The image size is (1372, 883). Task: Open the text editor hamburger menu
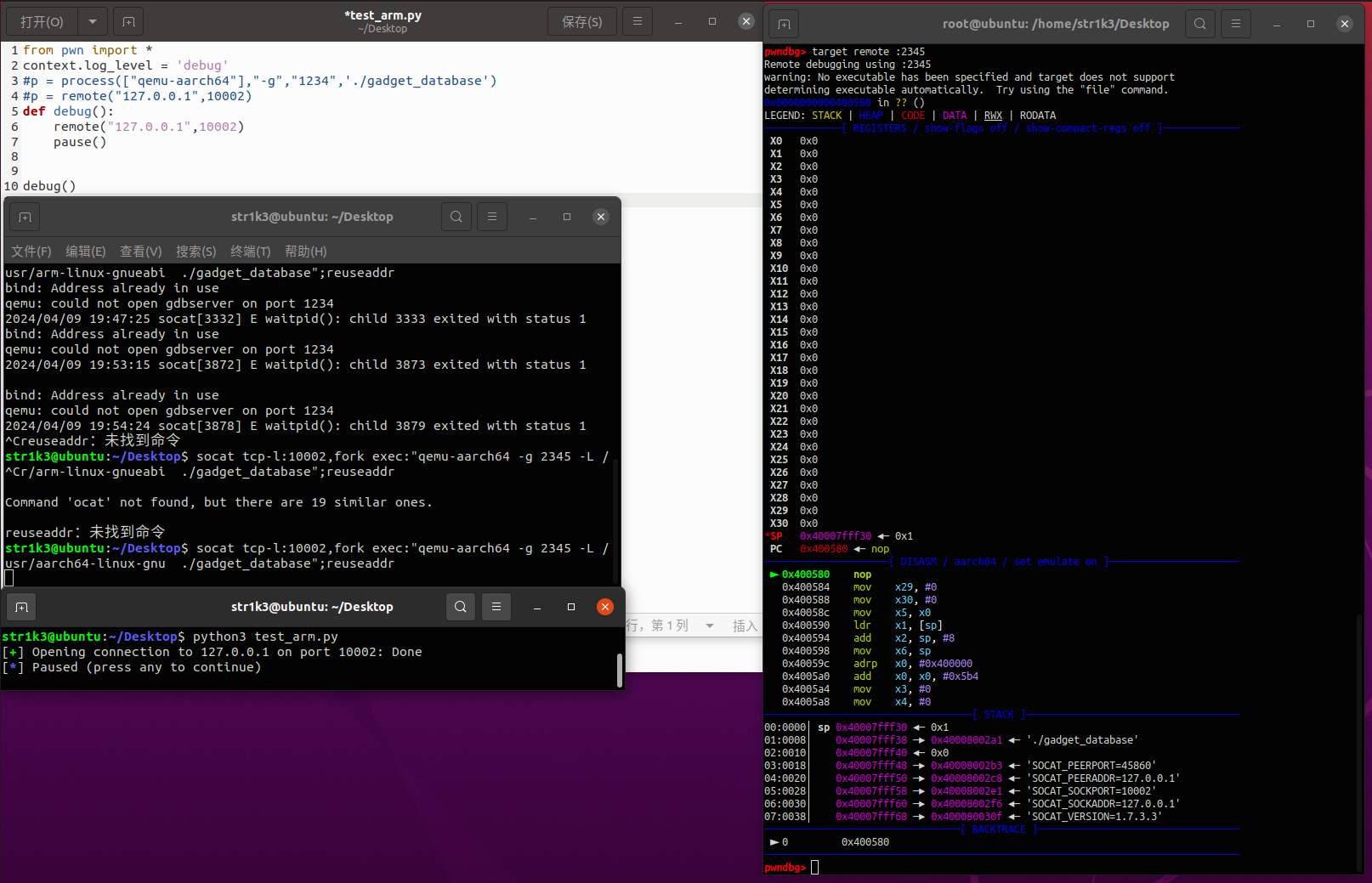coord(637,22)
